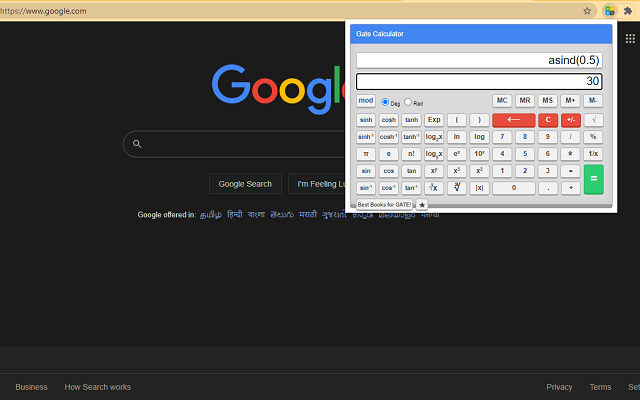640x400 pixels.
Task: Click the x squared button
Action: pyautogui.click(x=480, y=171)
